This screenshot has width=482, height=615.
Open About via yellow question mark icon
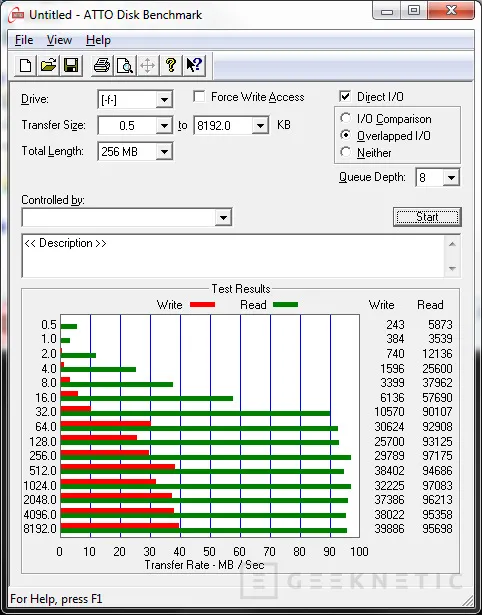(171, 65)
